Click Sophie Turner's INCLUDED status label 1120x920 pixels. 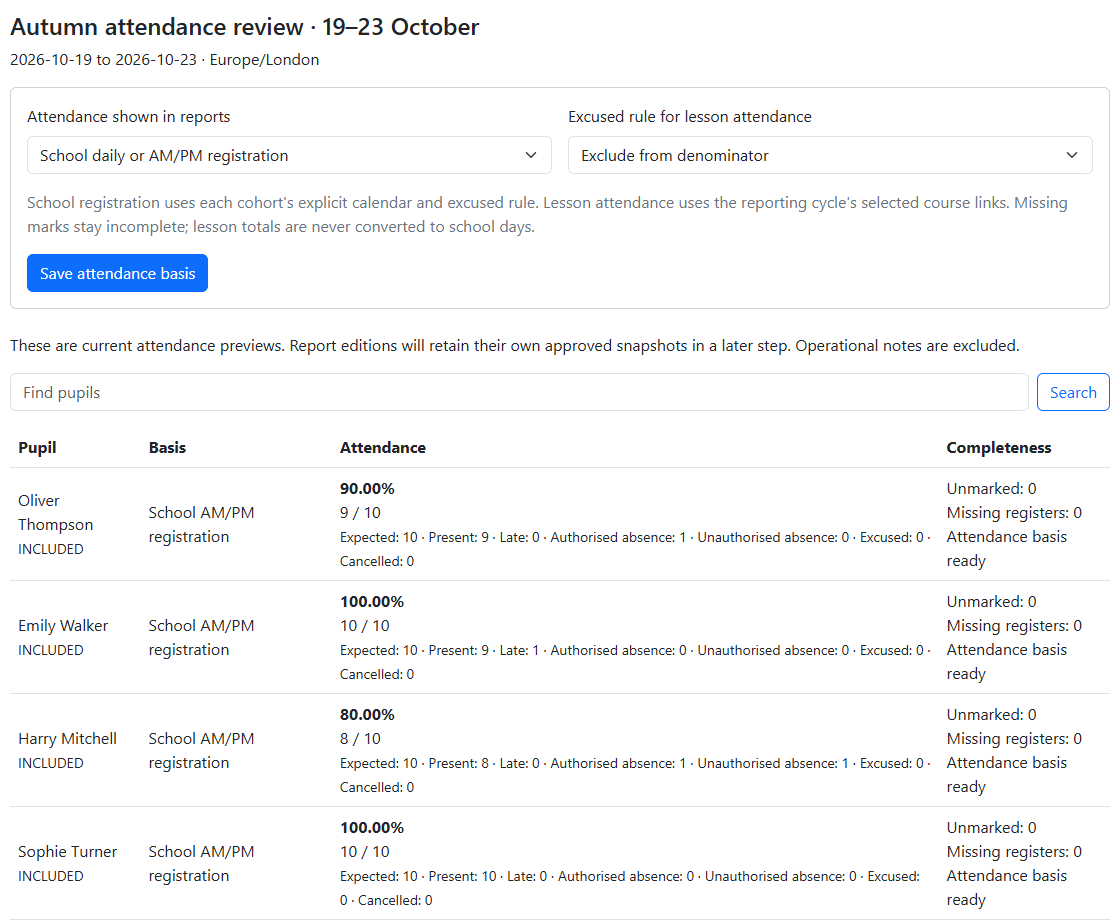[51, 876]
